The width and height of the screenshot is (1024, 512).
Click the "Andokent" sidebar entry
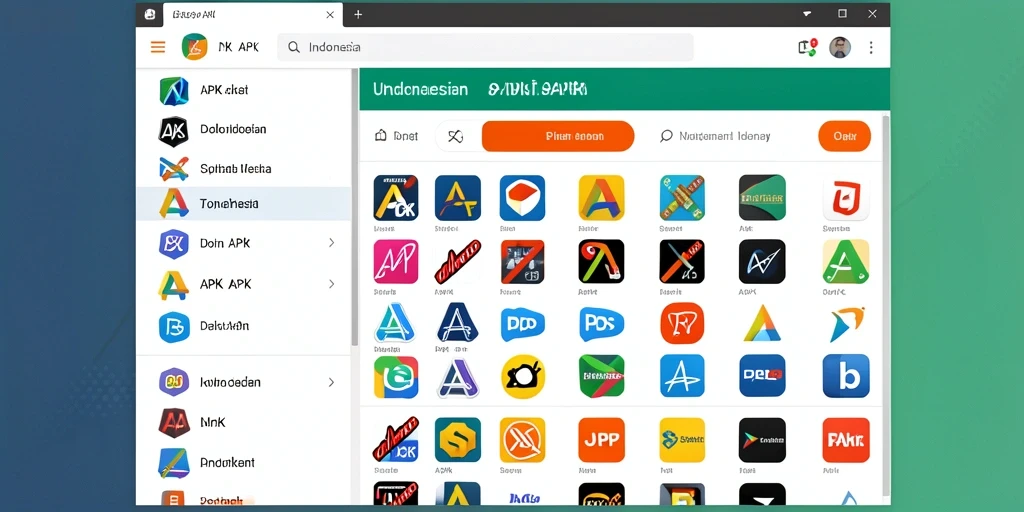click(x=243, y=462)
